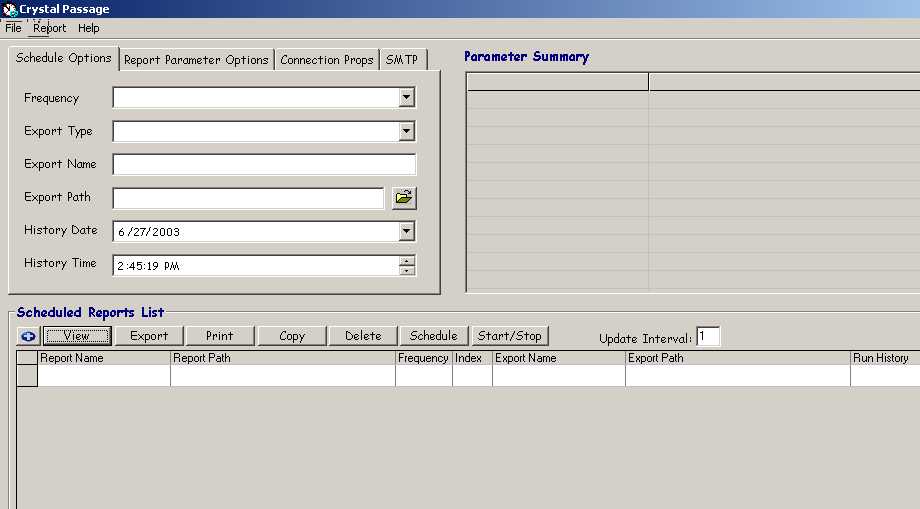Open the Help menu
This screenshot has height=509, width=920.
(89, 28)
